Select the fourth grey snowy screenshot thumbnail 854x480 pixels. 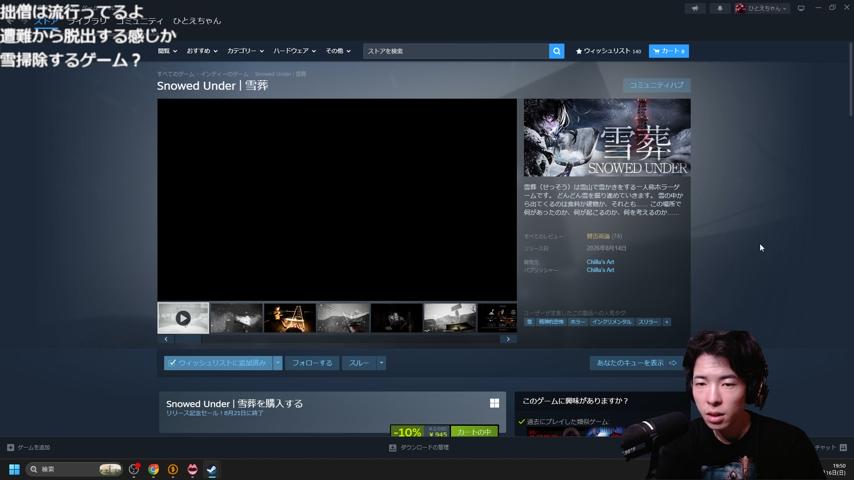coord(343,318)
